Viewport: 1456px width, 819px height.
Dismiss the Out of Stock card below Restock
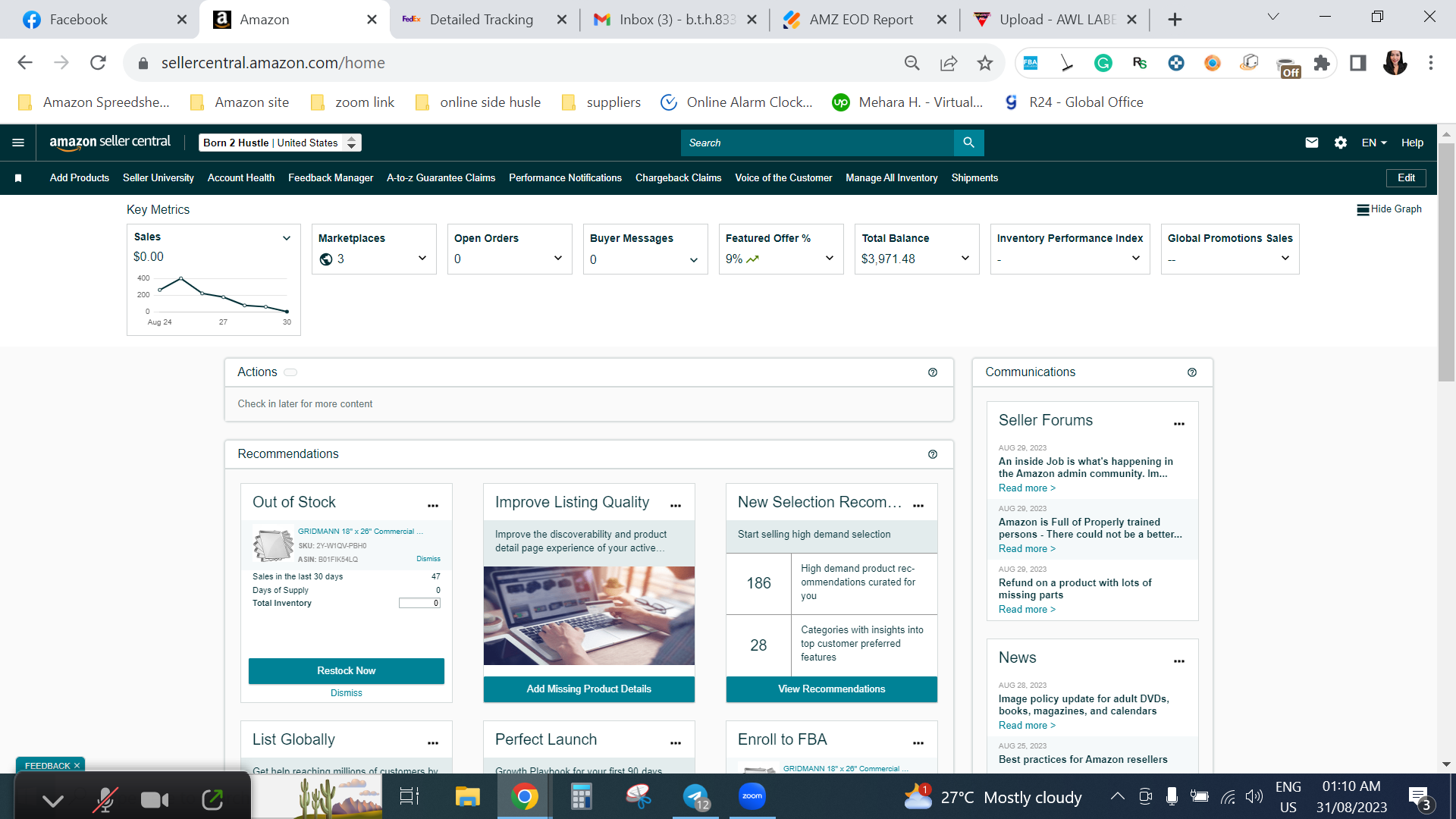click(347, 693)
